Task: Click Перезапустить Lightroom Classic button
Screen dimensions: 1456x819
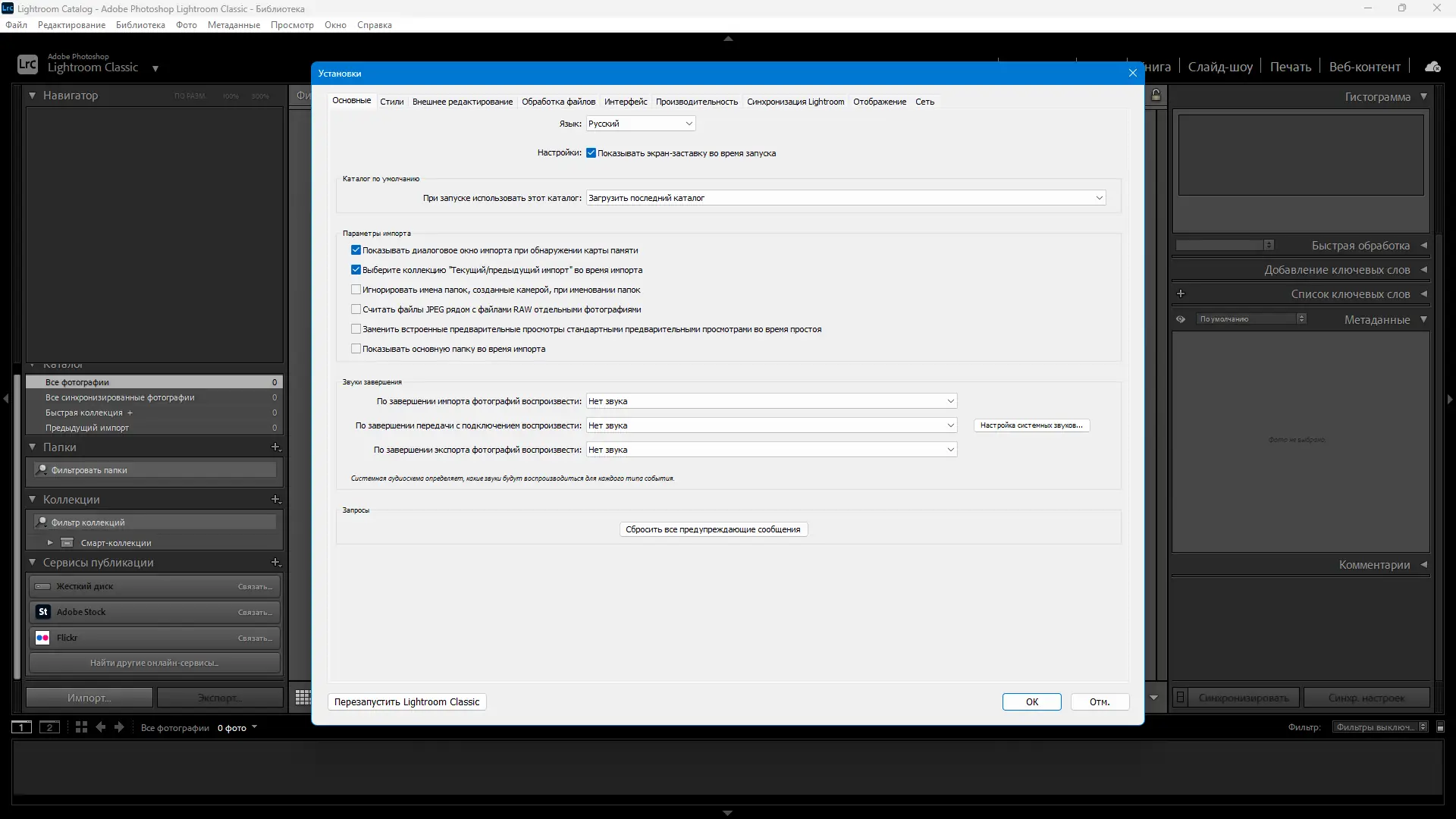Action: tap(406, 702)
